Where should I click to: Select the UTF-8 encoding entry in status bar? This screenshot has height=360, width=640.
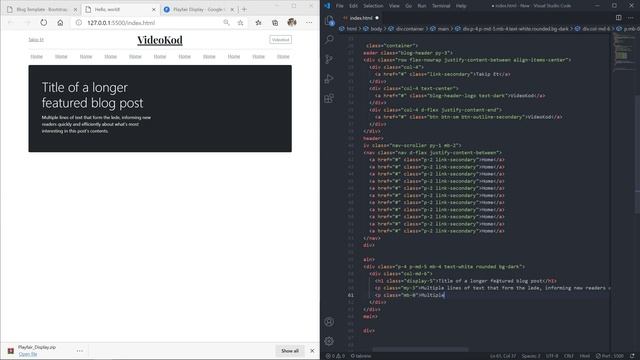click(x=552, y=356)
